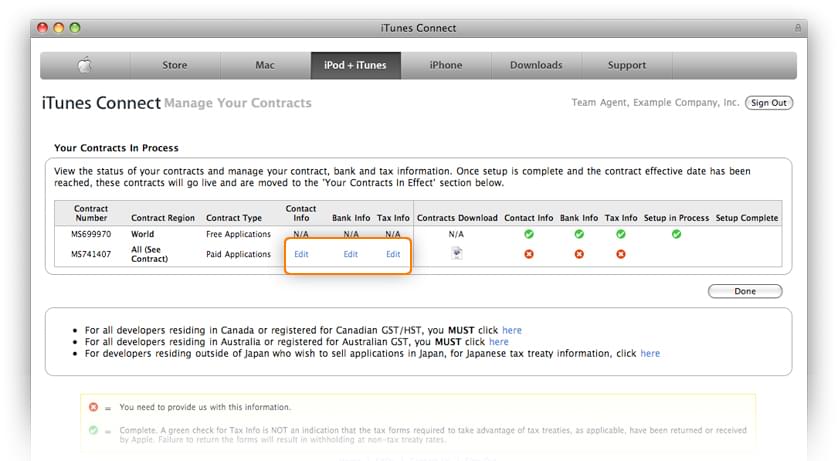The image size is (838, 461).
Task: Click the Done button
Action: 745,291
